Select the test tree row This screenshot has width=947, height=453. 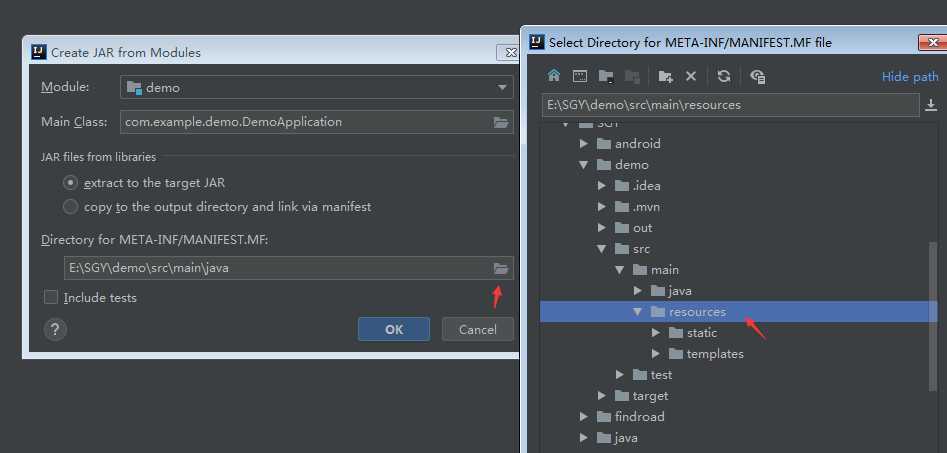[737, 374]
